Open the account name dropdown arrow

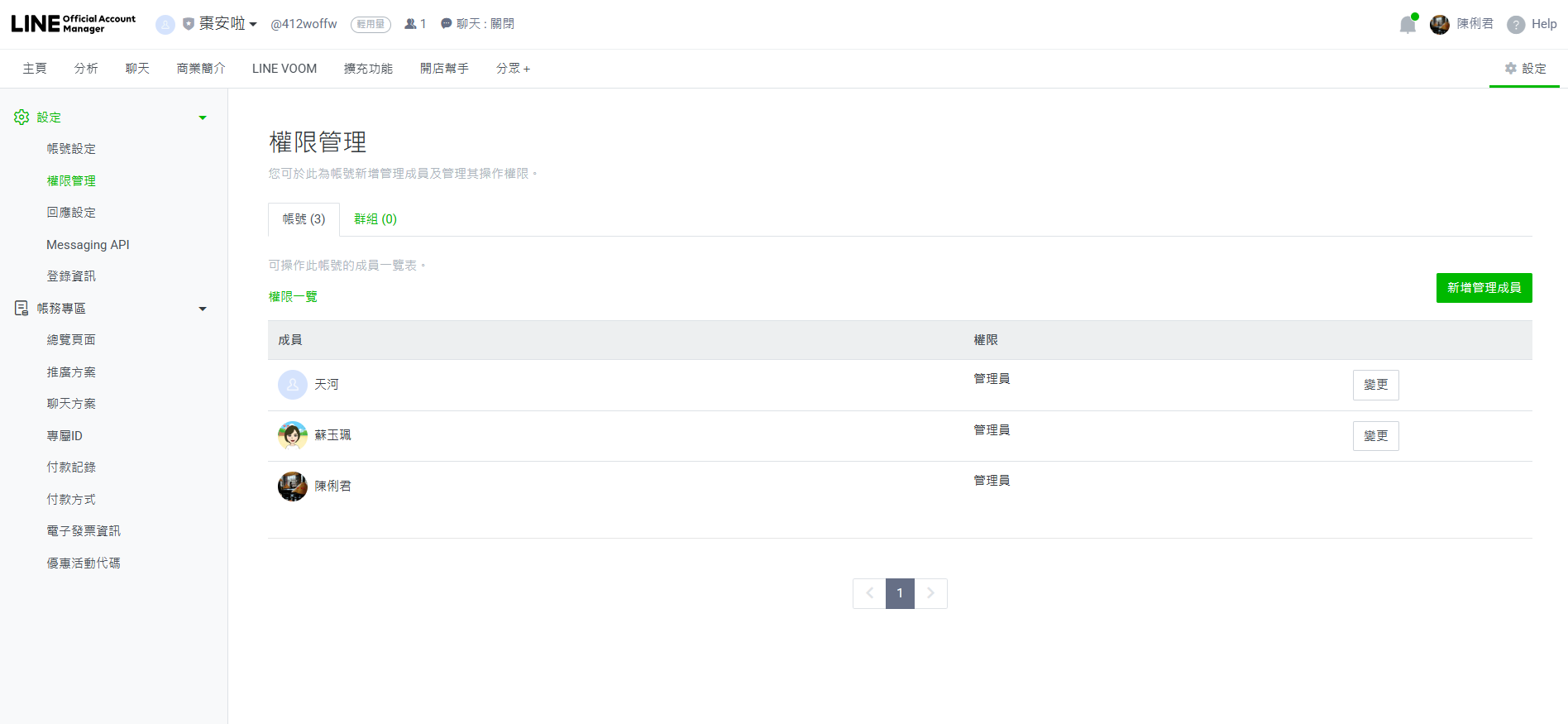tap(253, 25)
